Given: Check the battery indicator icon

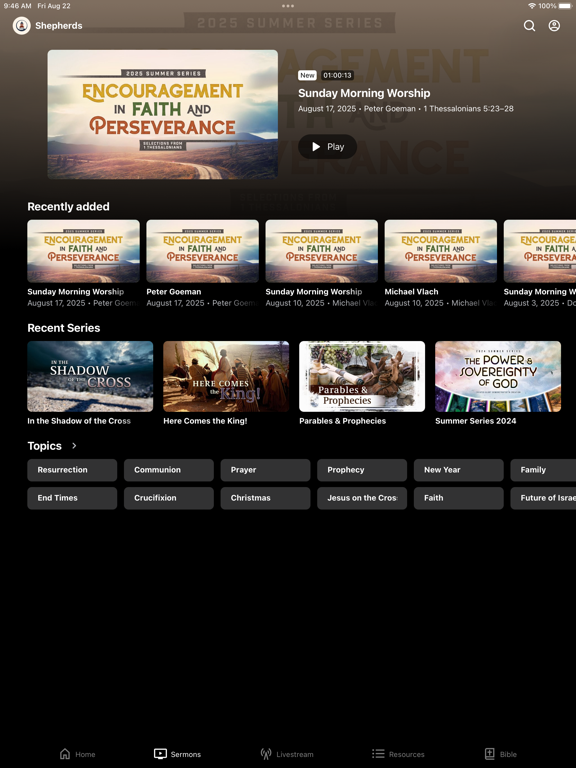Looking at the screenshot, I should [565, 6].
